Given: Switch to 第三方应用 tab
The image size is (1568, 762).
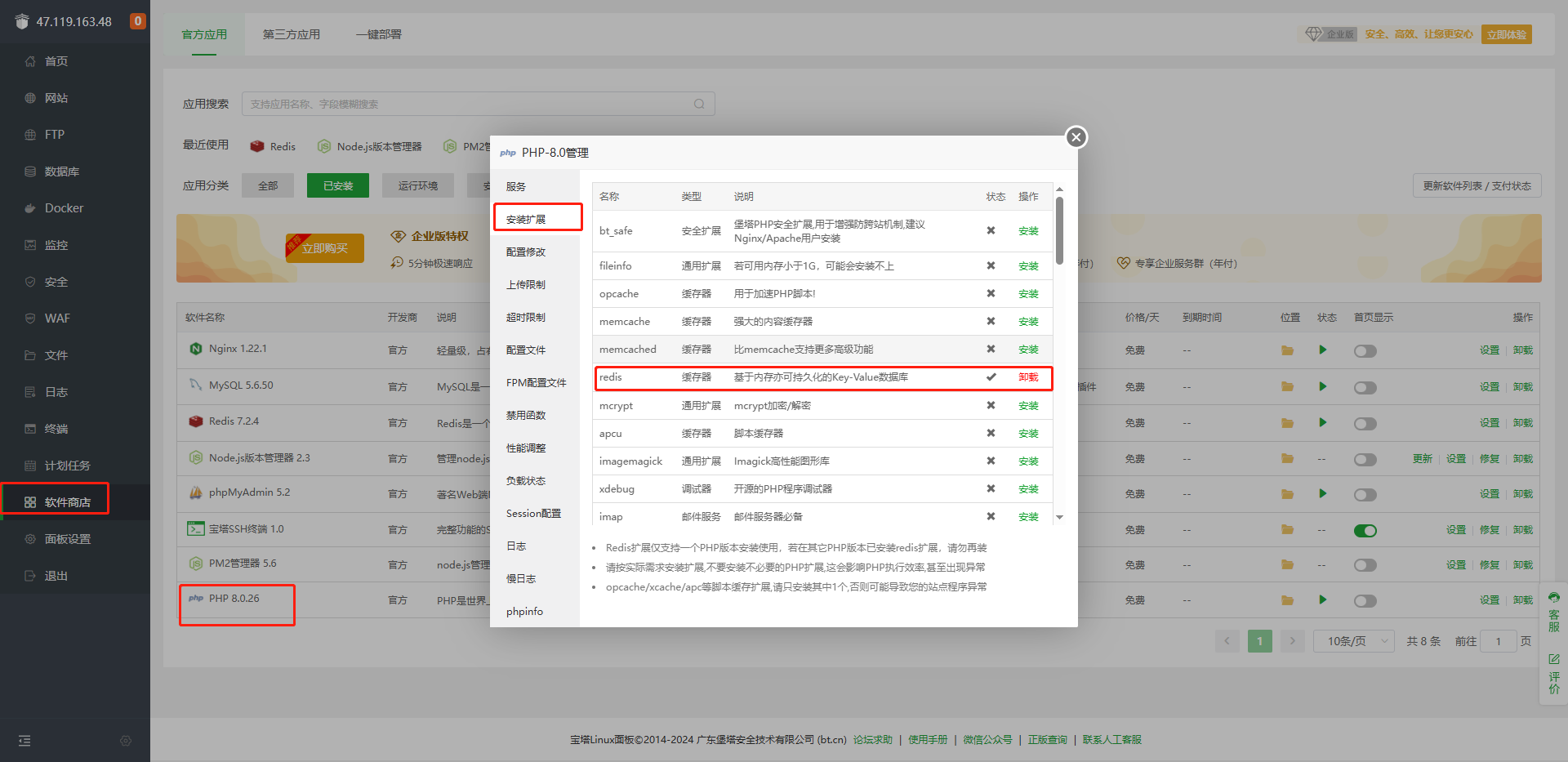Looking at the screenshot, I should pyautogui.click(x=291, y=34).
